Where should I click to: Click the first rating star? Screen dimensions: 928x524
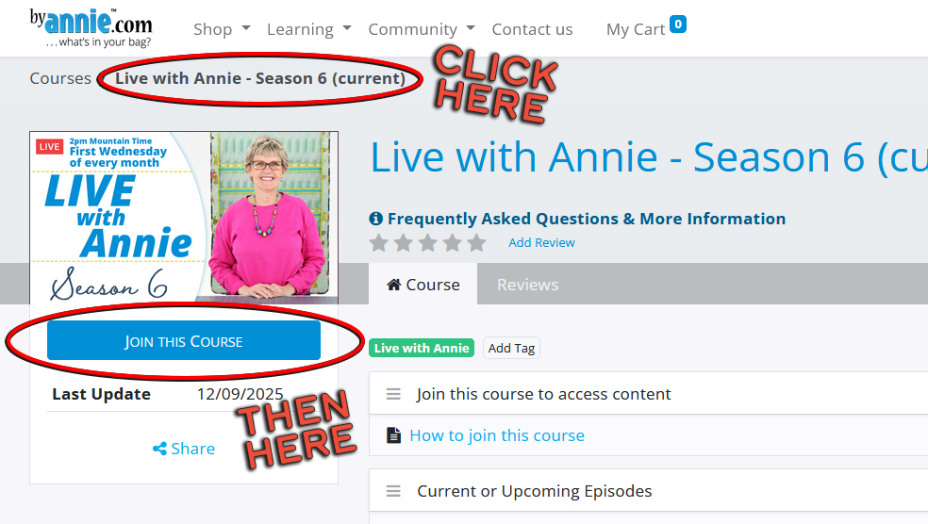[379, 243]
